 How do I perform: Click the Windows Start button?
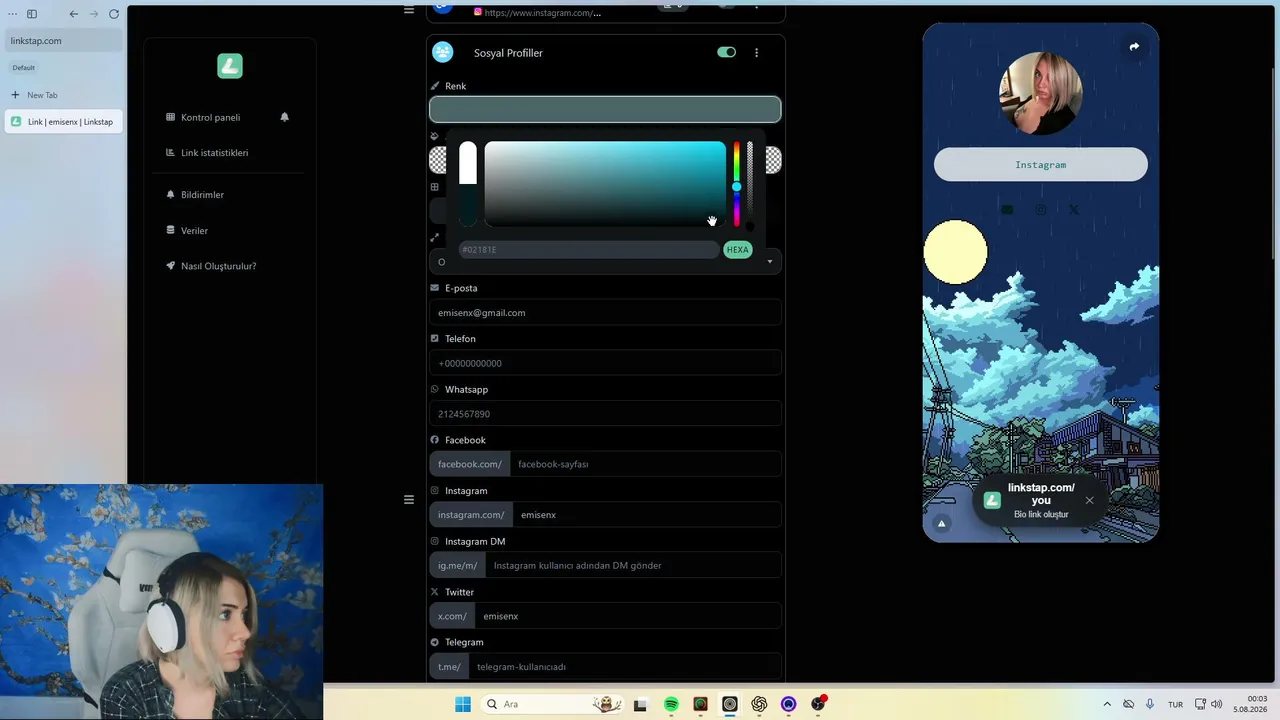[463, 704]
